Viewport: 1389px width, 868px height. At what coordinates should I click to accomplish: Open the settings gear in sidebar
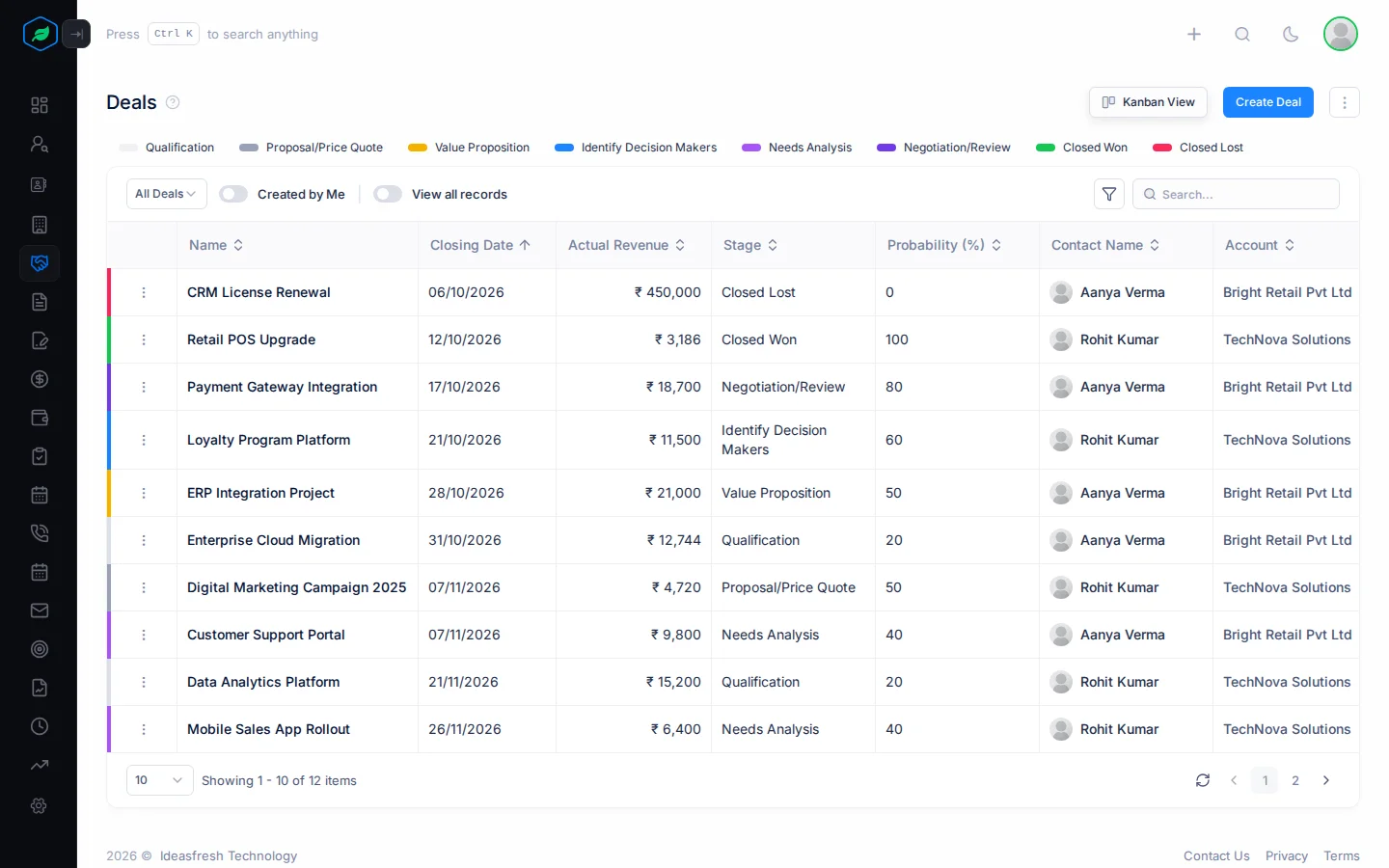click(x=40, y=805)
